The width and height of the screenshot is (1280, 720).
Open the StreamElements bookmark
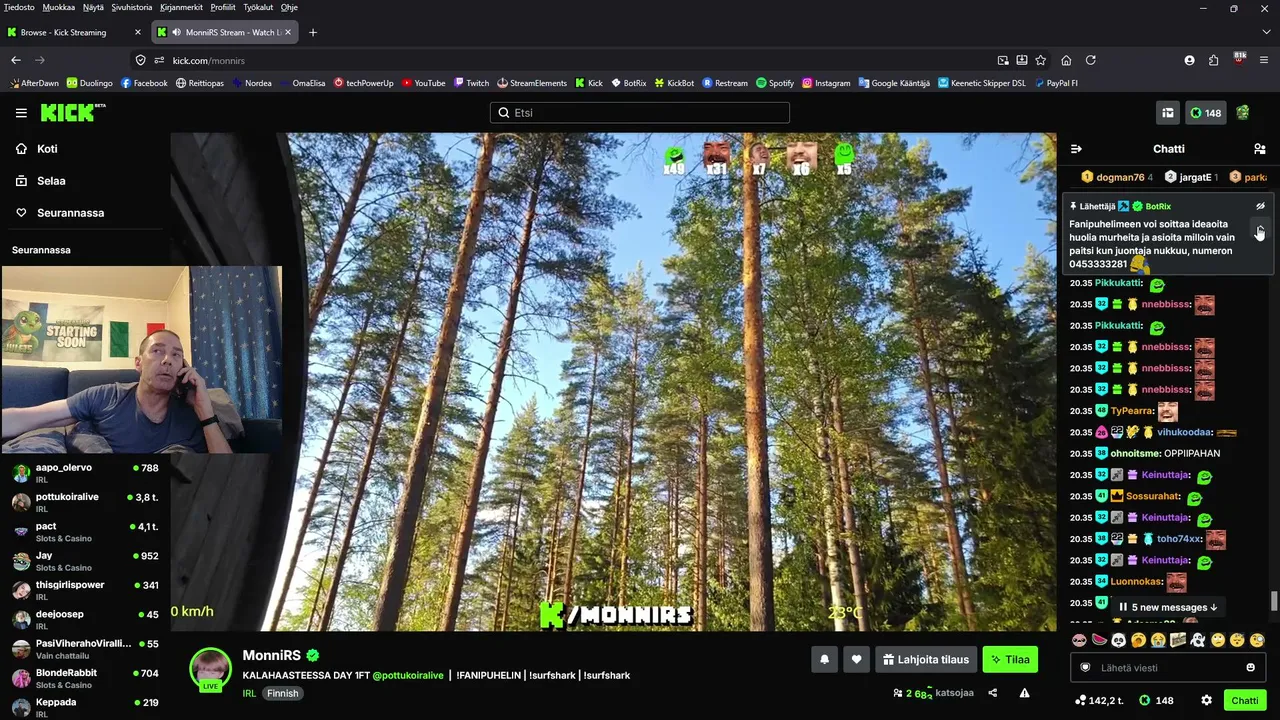point(531,83)
